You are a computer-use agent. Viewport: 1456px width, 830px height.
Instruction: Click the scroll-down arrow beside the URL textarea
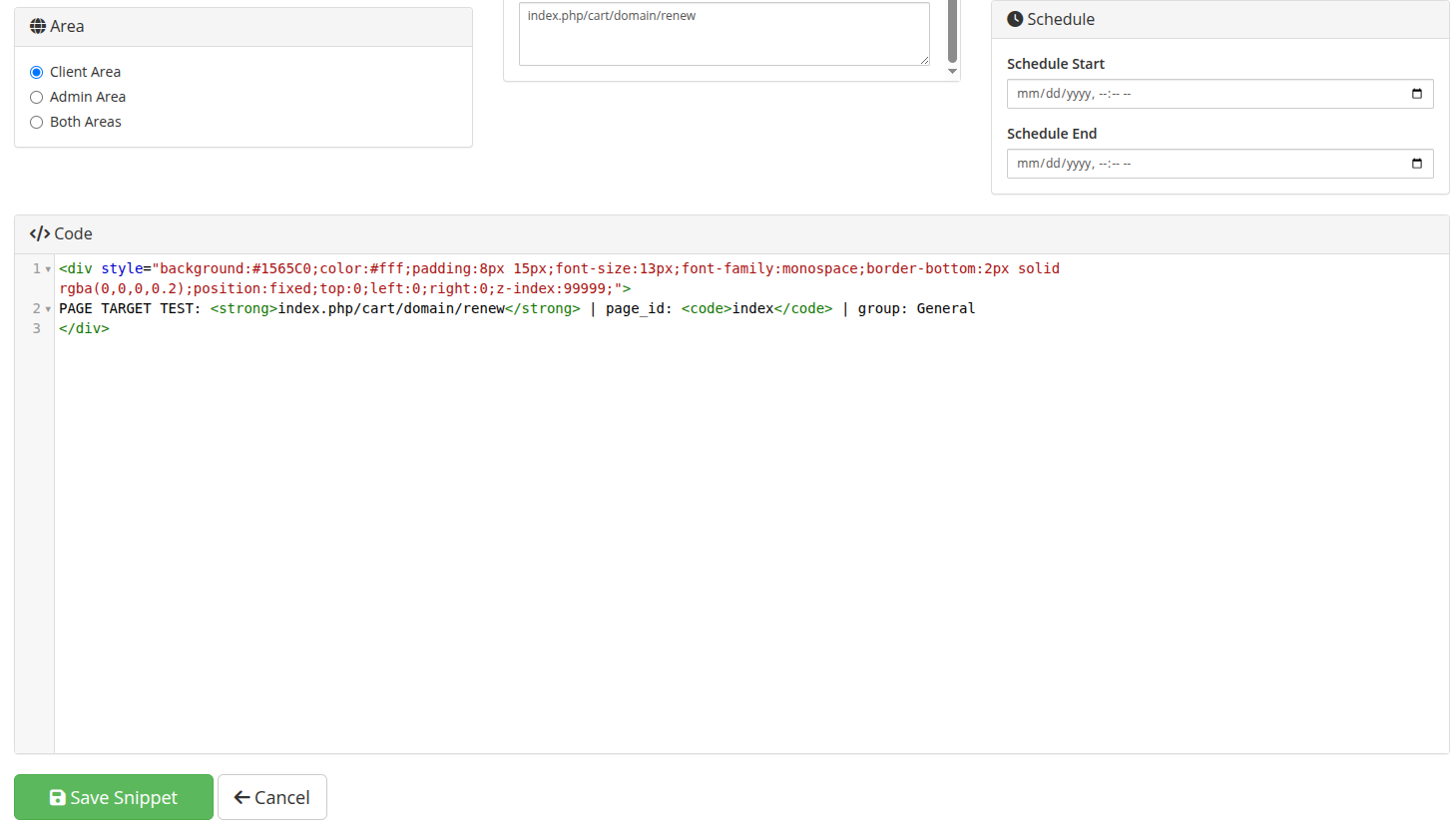pyautogui.click(x=951, y=72)
